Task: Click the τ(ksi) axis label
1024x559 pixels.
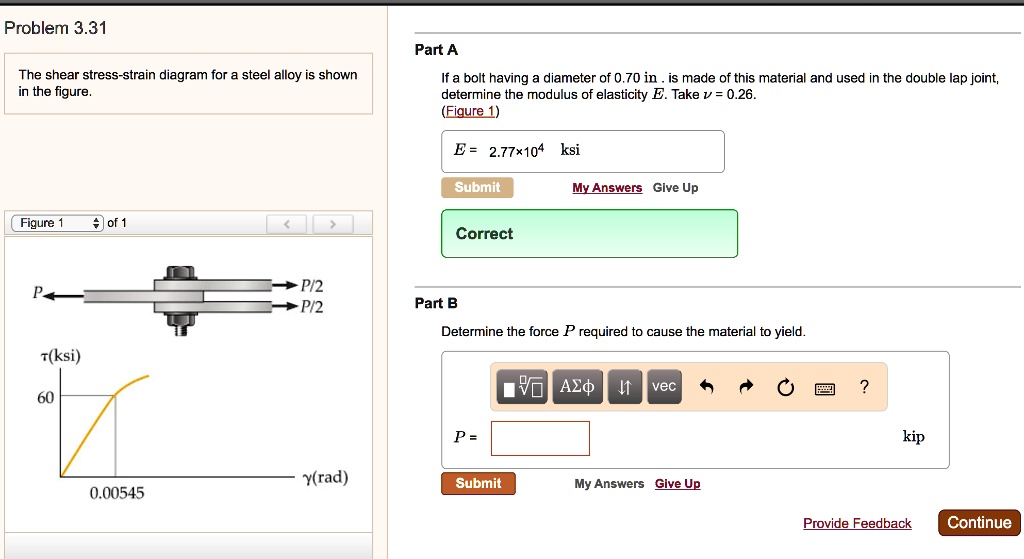Action: pyautogui.click(x=60, y=356)
